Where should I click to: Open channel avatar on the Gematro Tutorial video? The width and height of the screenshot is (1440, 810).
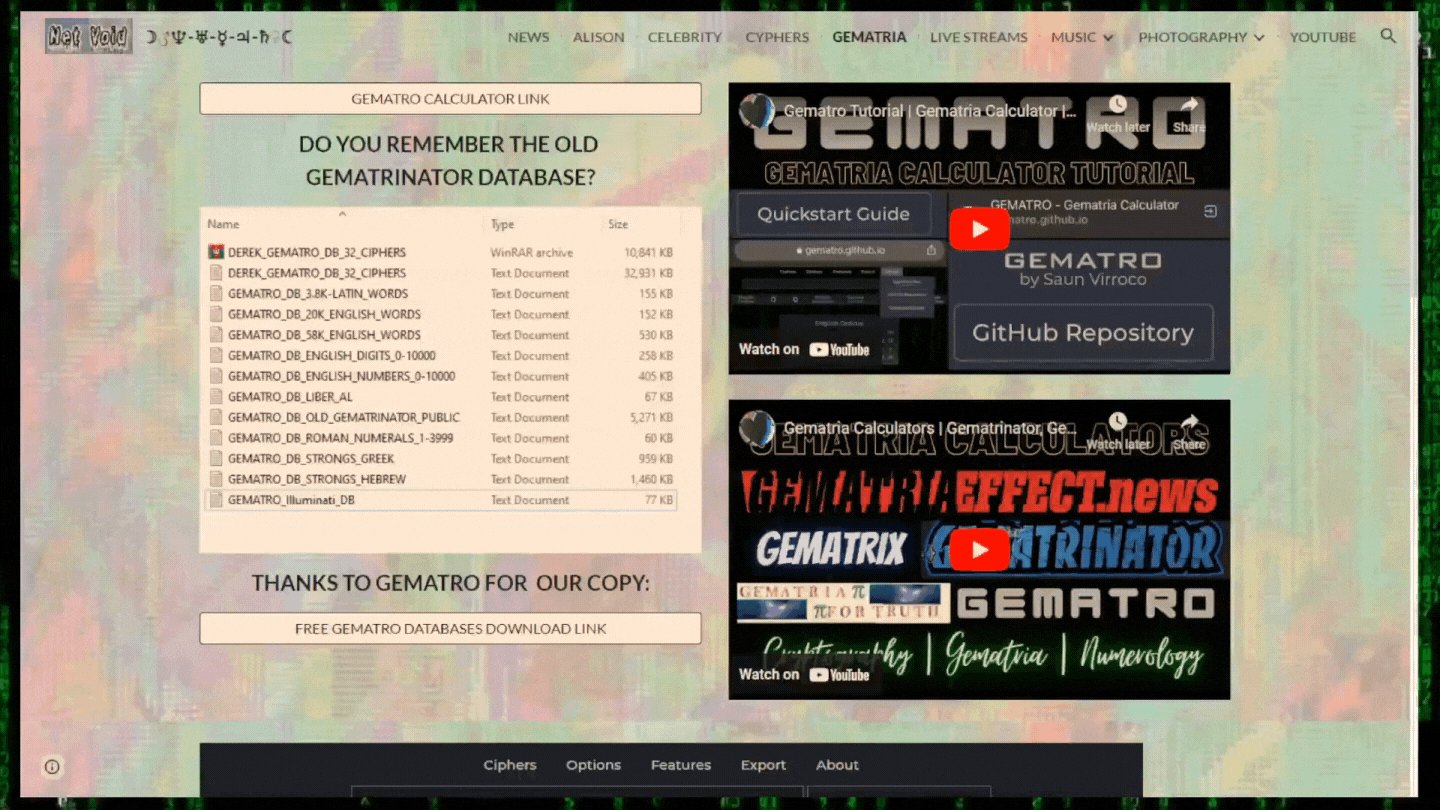757,111
